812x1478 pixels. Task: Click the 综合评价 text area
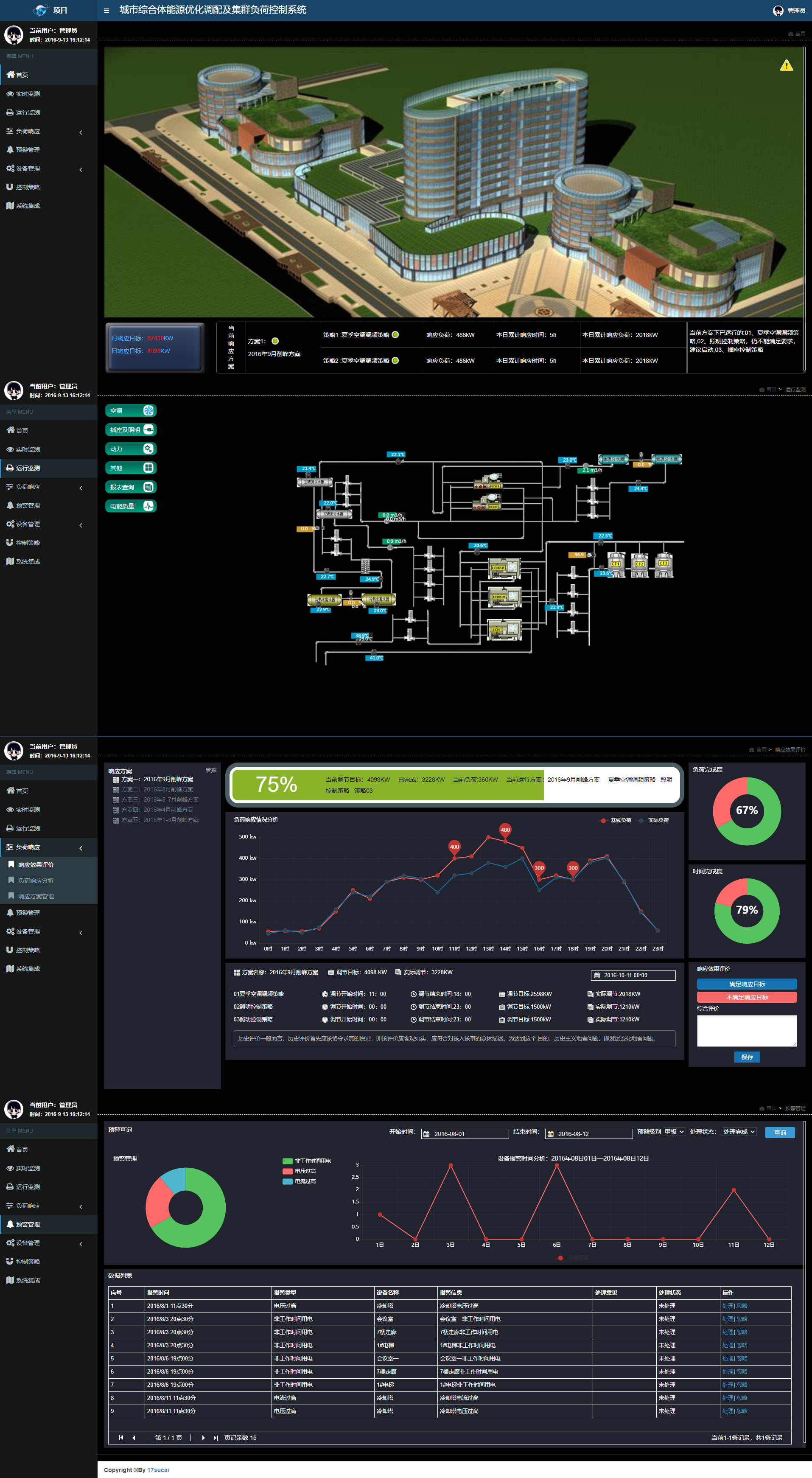point(746,1030)
